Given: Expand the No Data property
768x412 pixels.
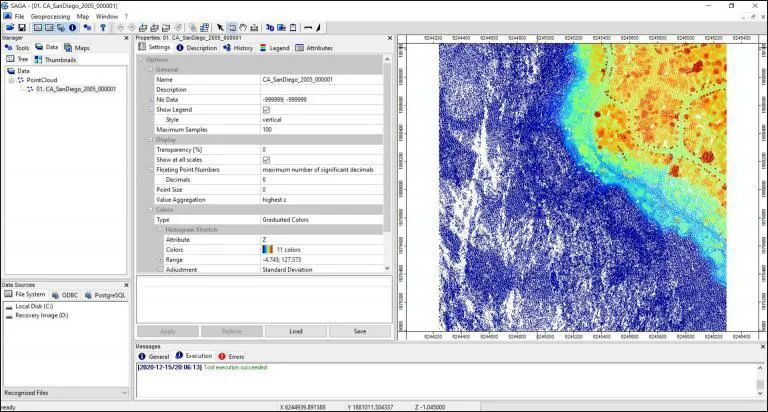Looking at the screenshot, I should (151, 99).
